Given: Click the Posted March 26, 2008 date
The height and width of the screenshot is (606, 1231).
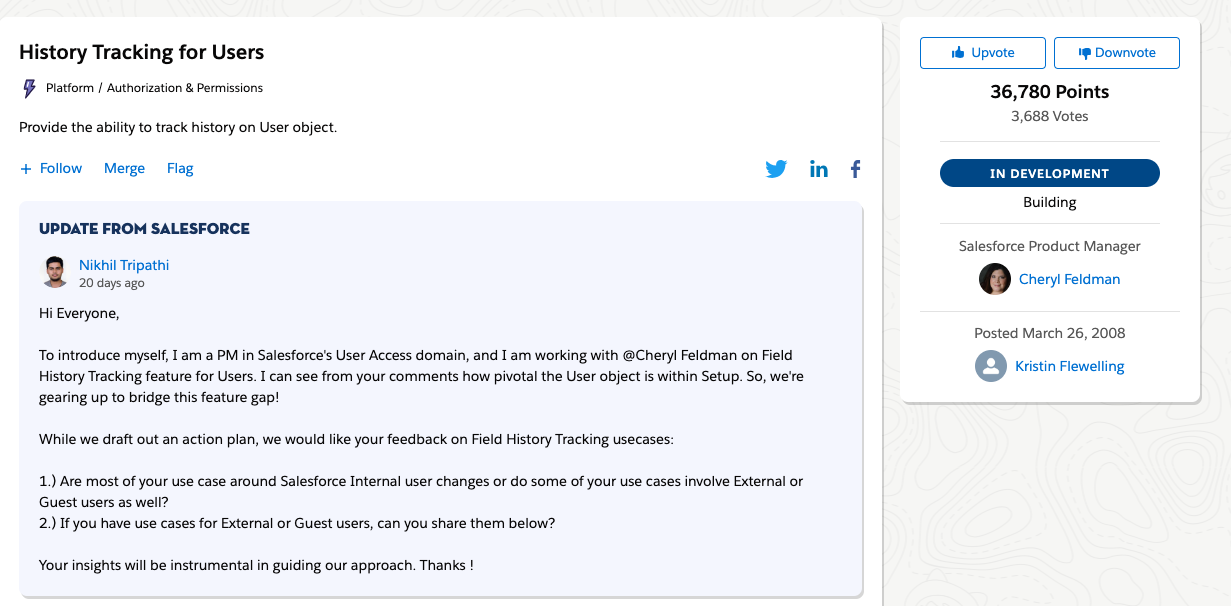Looking at the screenshot, I should [1050, 333].
